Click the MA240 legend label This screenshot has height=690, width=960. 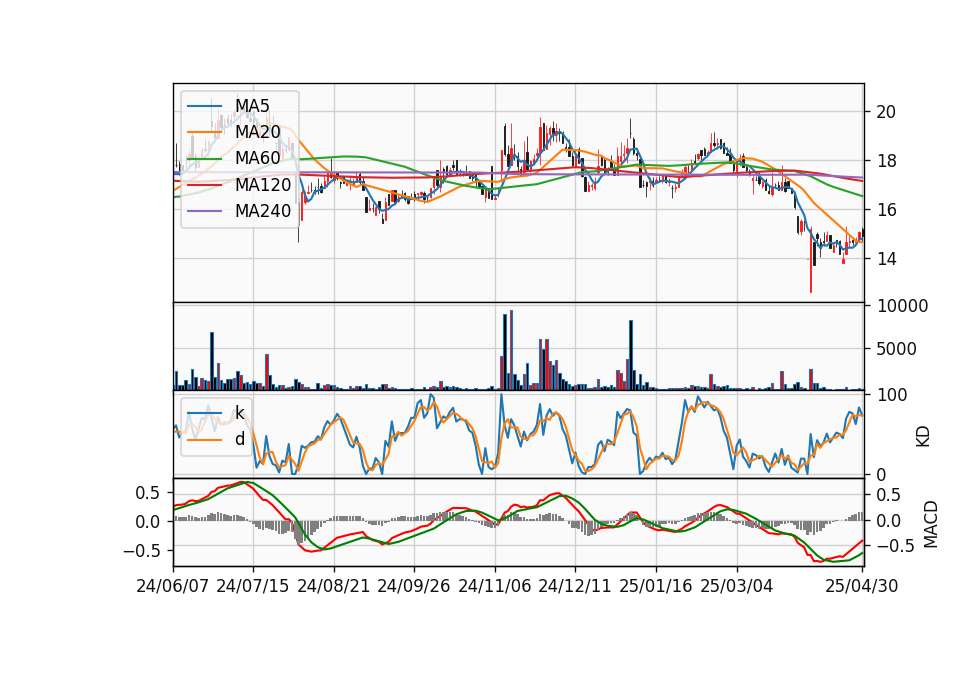(263, 211)
